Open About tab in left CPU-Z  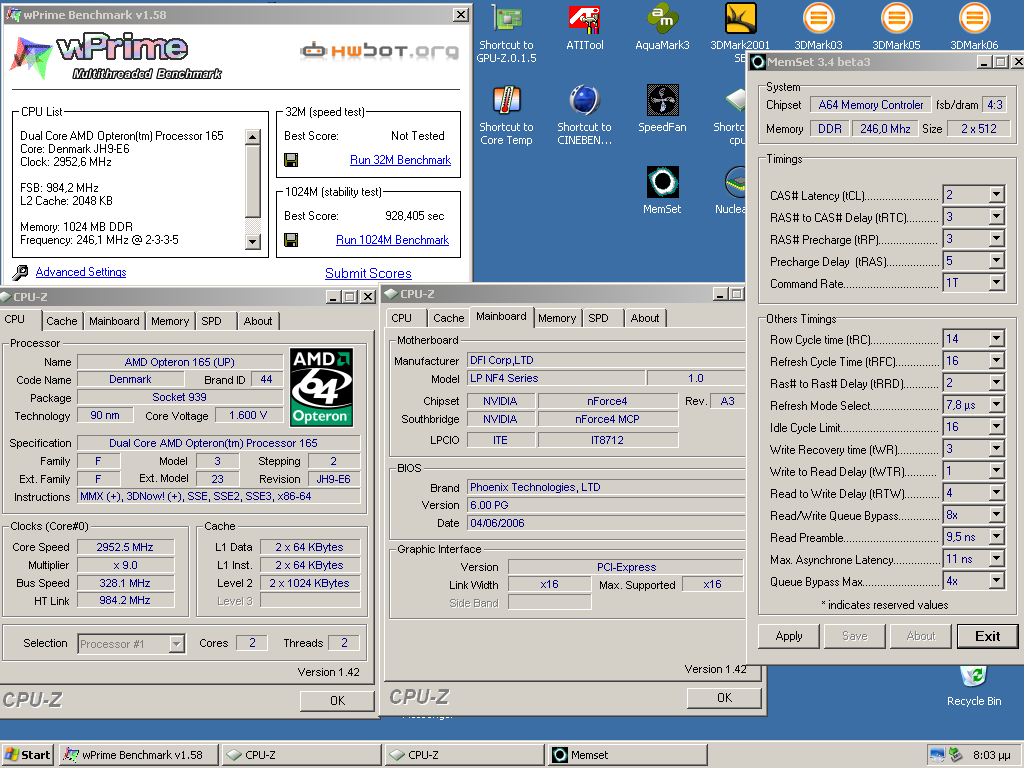(258, 321)
